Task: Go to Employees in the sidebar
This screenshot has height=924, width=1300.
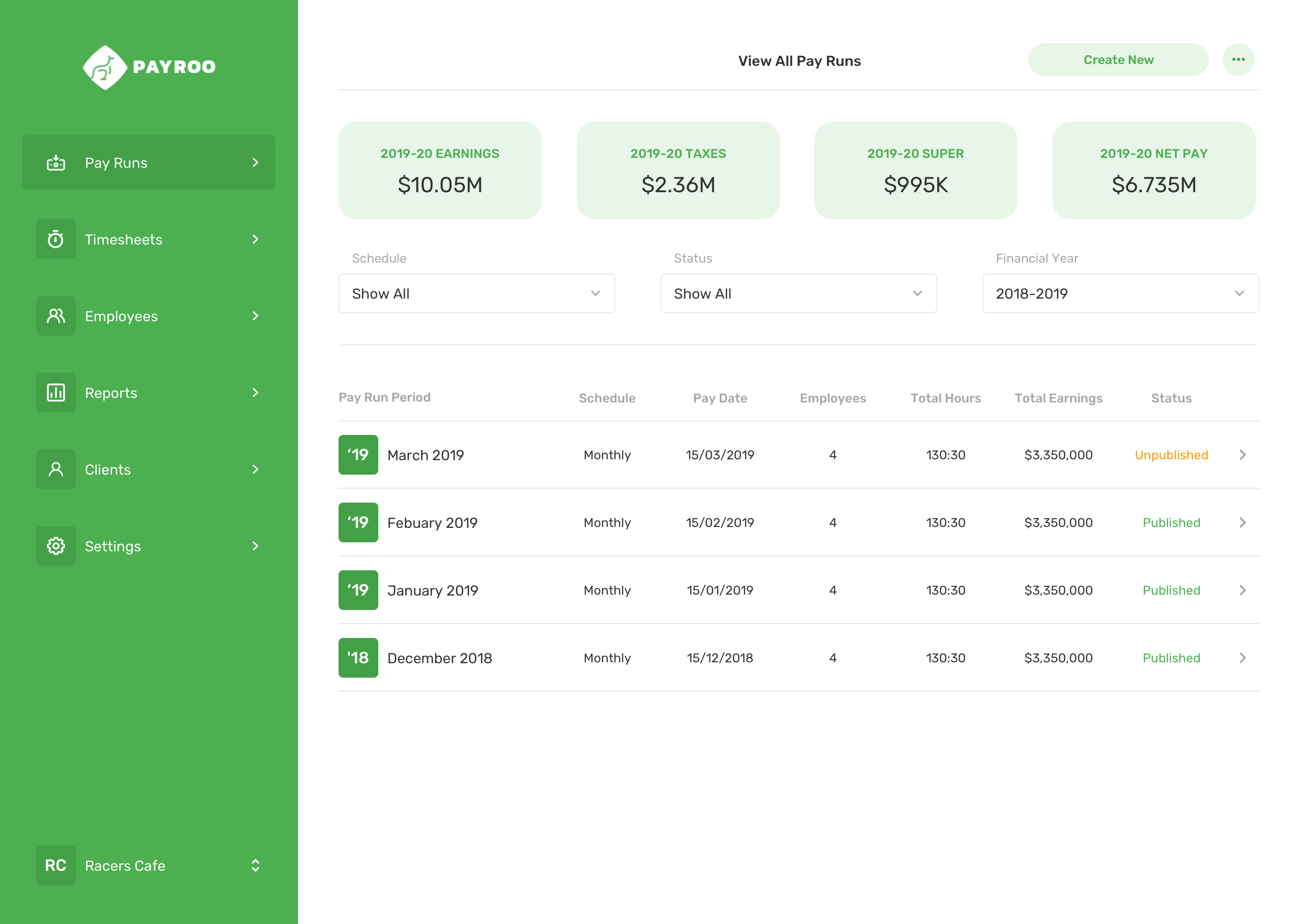Action: click(149, 316)
